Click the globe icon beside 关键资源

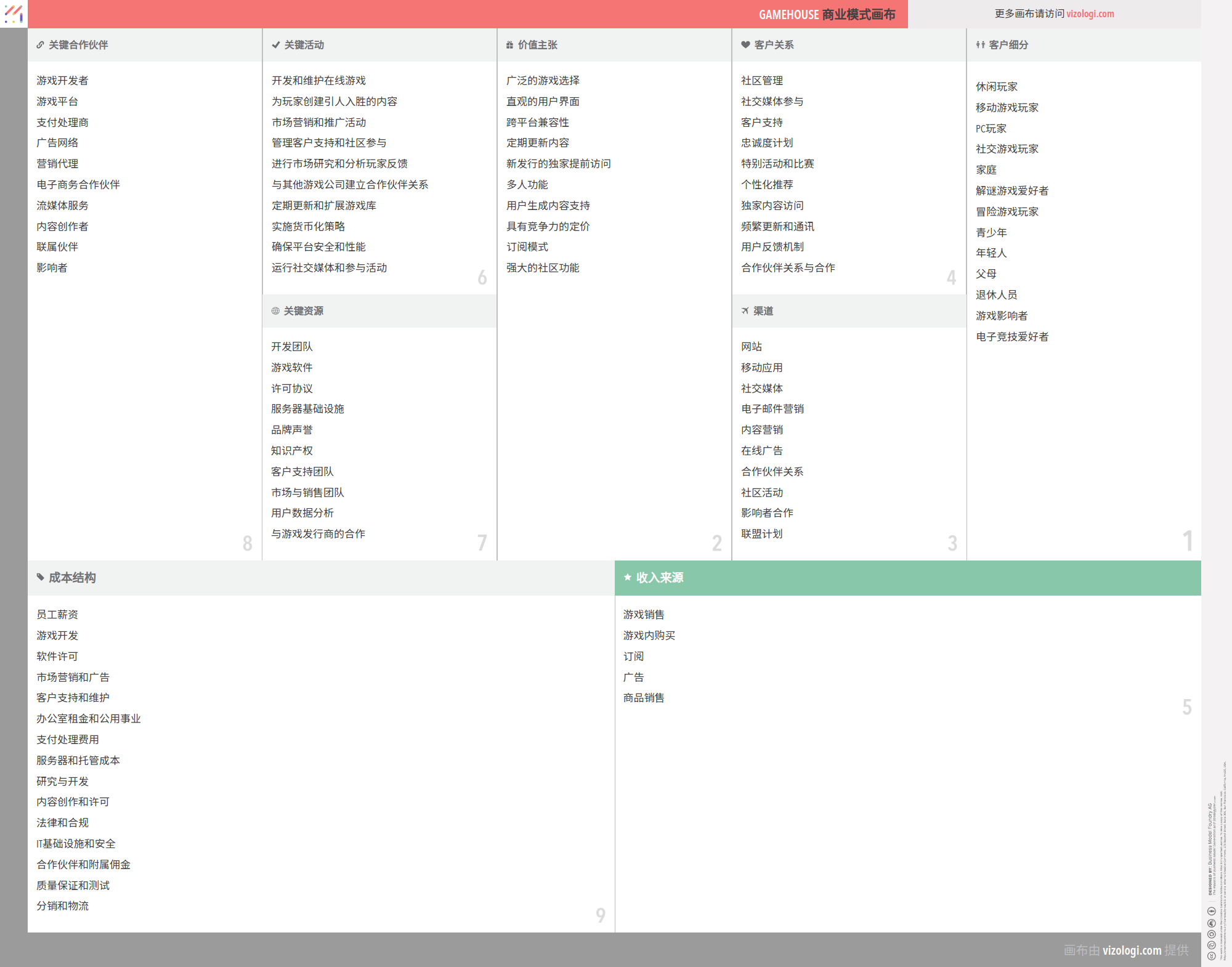pos(275,311)
